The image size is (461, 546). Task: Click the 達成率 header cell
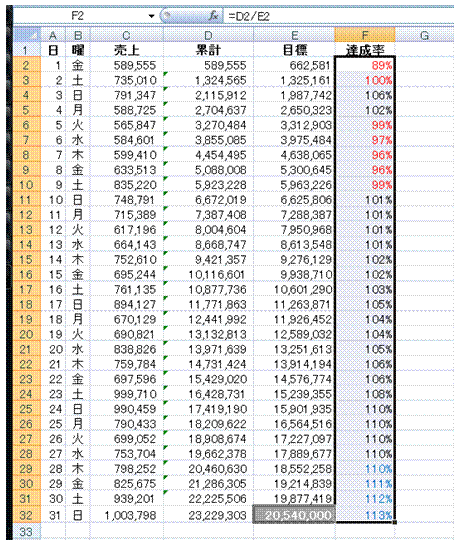tap(365, 50)
